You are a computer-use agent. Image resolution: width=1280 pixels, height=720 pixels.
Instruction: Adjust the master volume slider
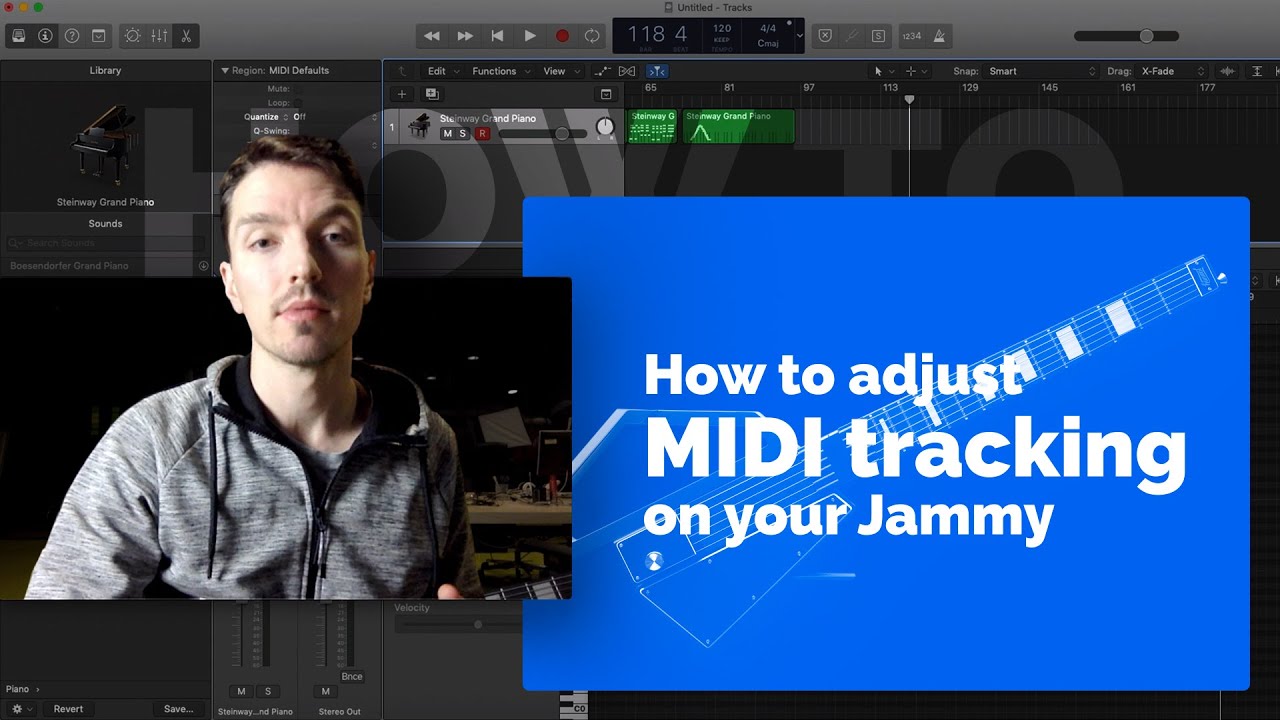click(1126, 36)
